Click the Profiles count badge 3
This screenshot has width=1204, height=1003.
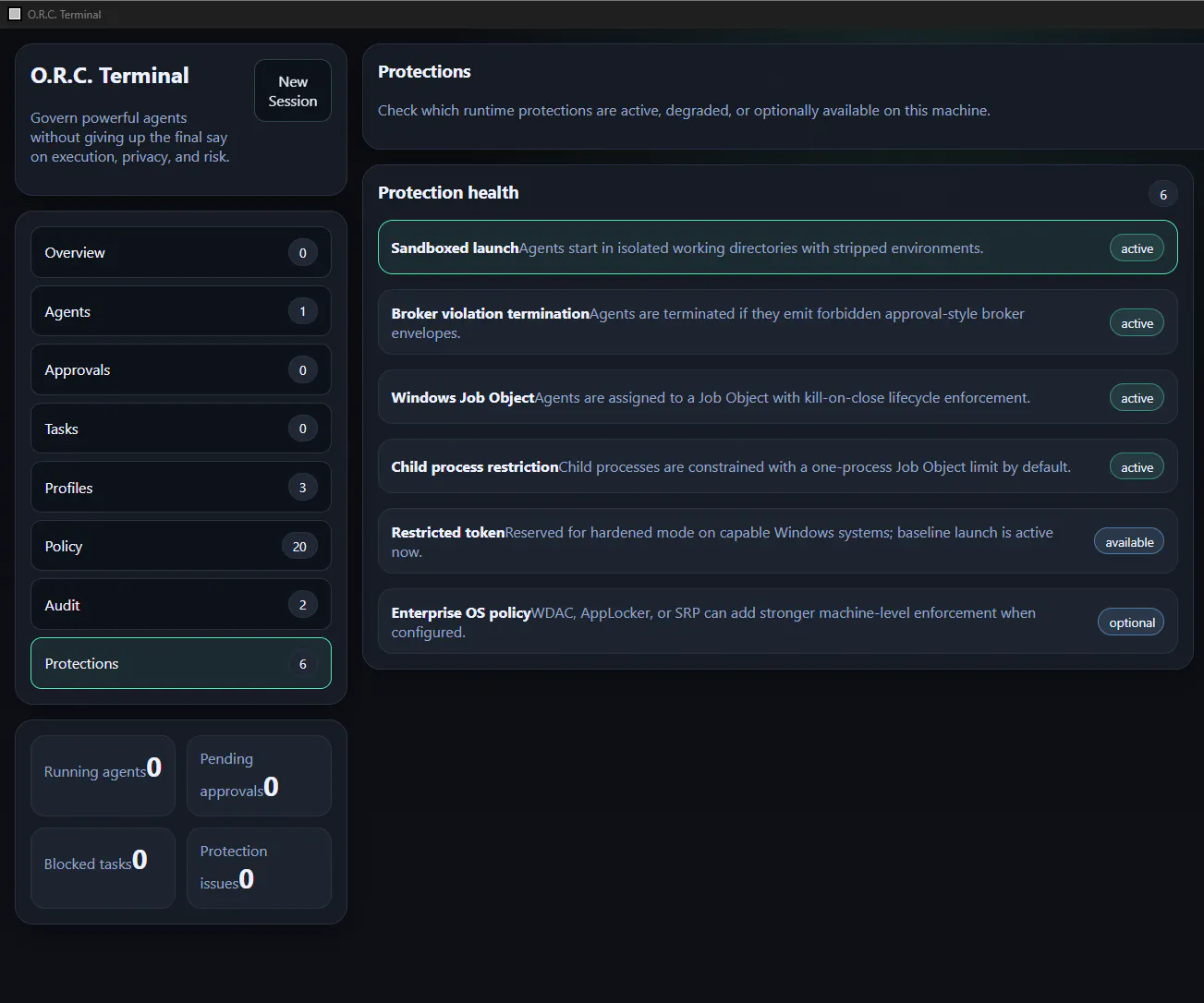(302, 488)
